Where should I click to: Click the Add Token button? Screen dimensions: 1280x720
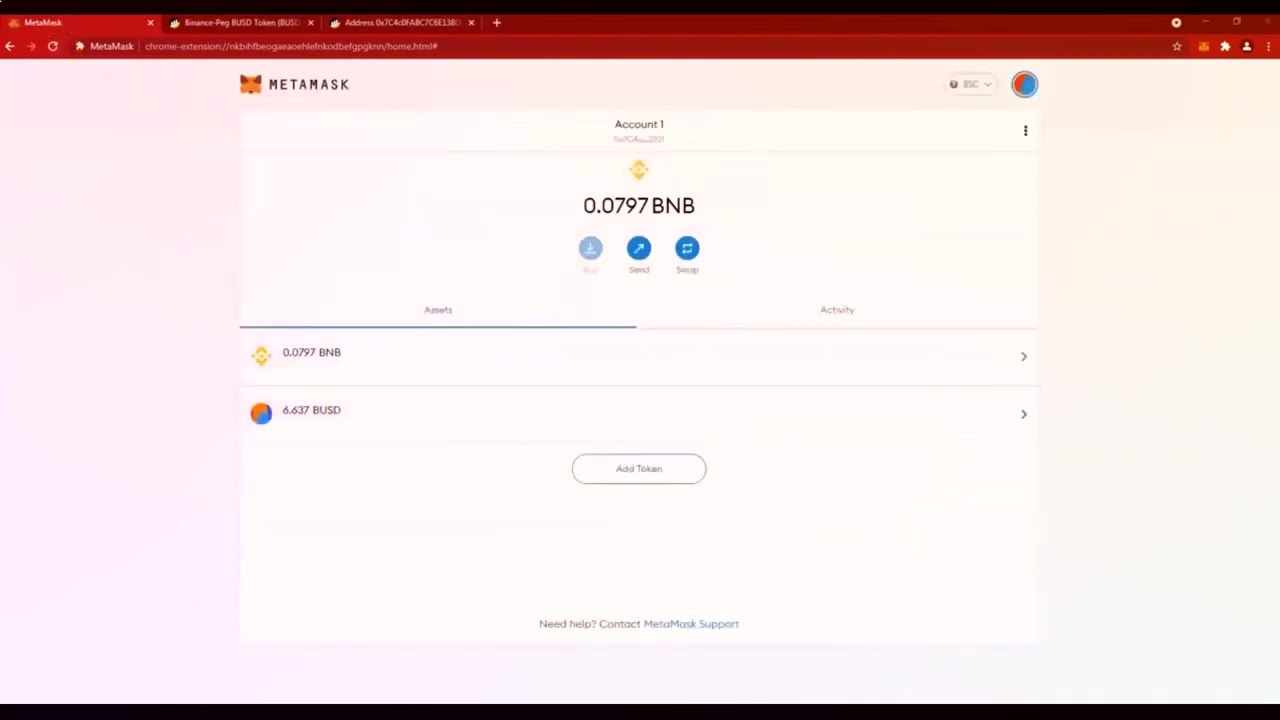pos(639,469)
